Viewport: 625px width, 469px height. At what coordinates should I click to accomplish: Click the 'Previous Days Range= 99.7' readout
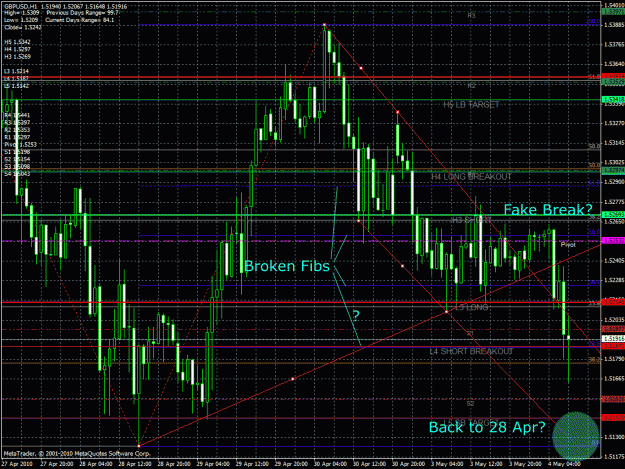tap(83, 13)
